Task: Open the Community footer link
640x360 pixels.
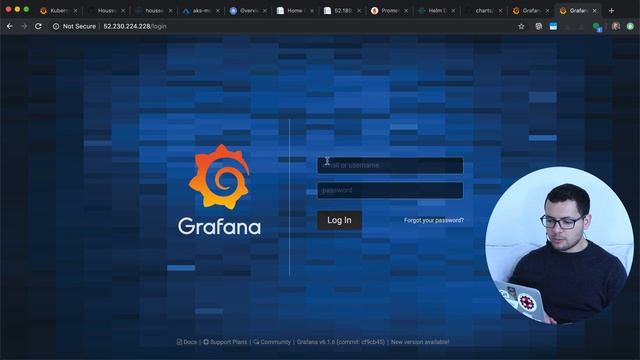Action: (x=272, y=342)
